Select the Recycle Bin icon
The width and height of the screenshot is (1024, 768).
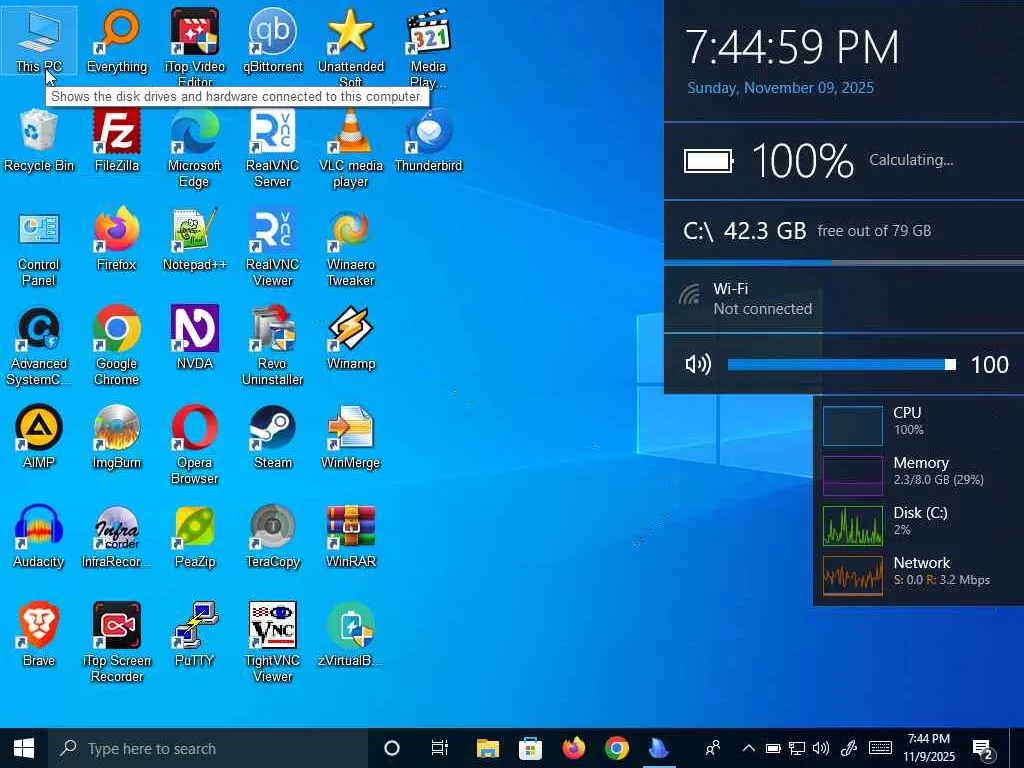coord(39,140)
